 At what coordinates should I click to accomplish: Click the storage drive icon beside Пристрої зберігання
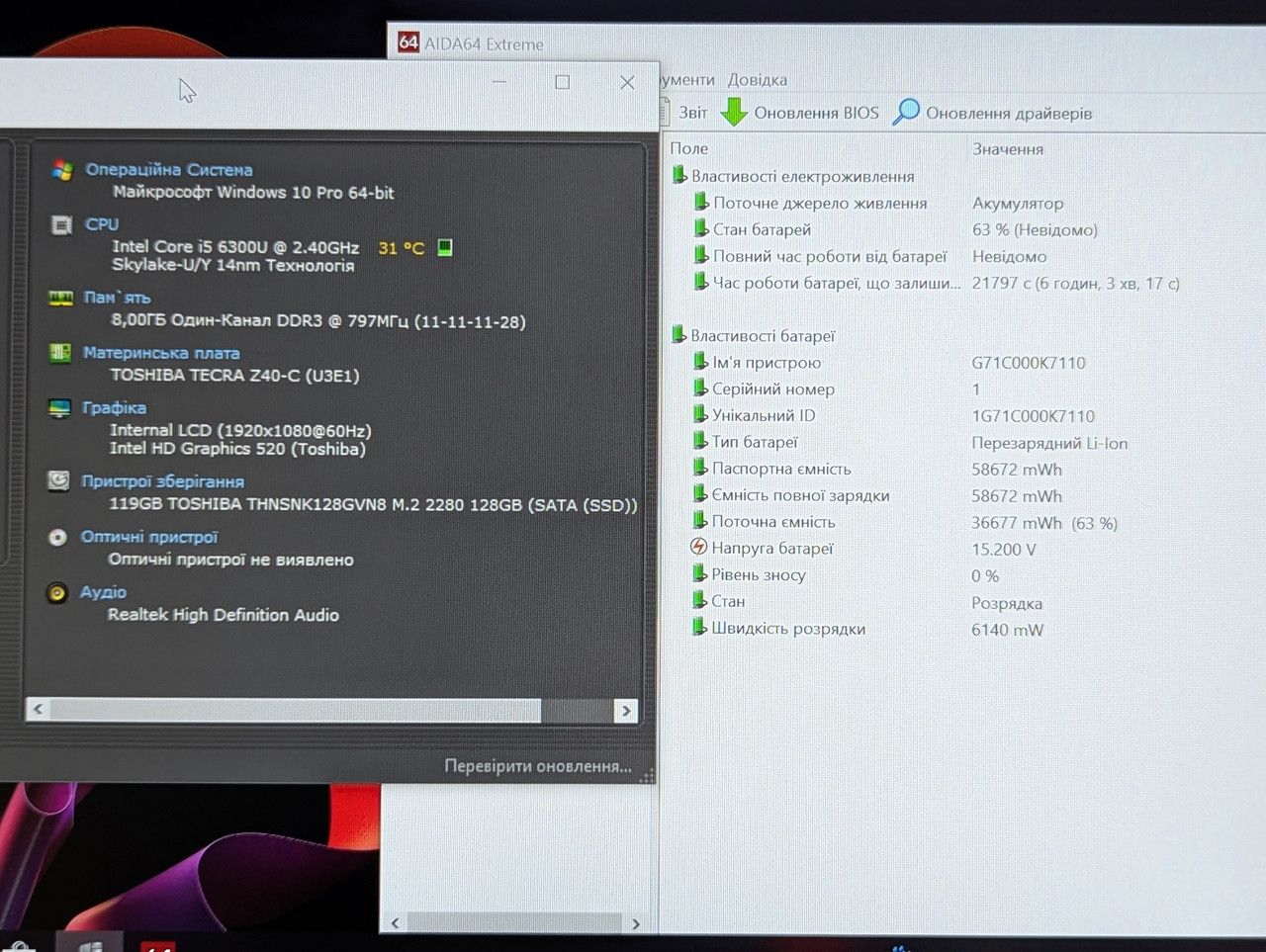tap(58, 481)
